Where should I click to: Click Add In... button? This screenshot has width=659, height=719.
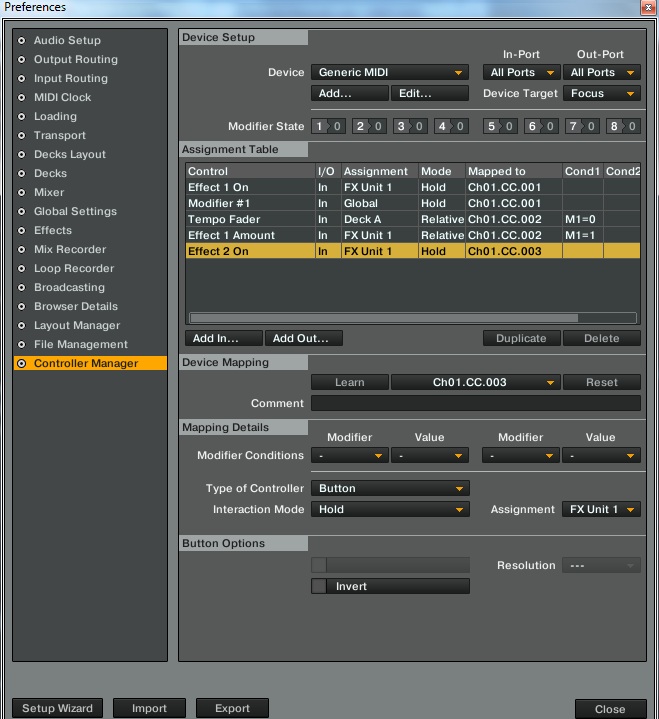224,338
